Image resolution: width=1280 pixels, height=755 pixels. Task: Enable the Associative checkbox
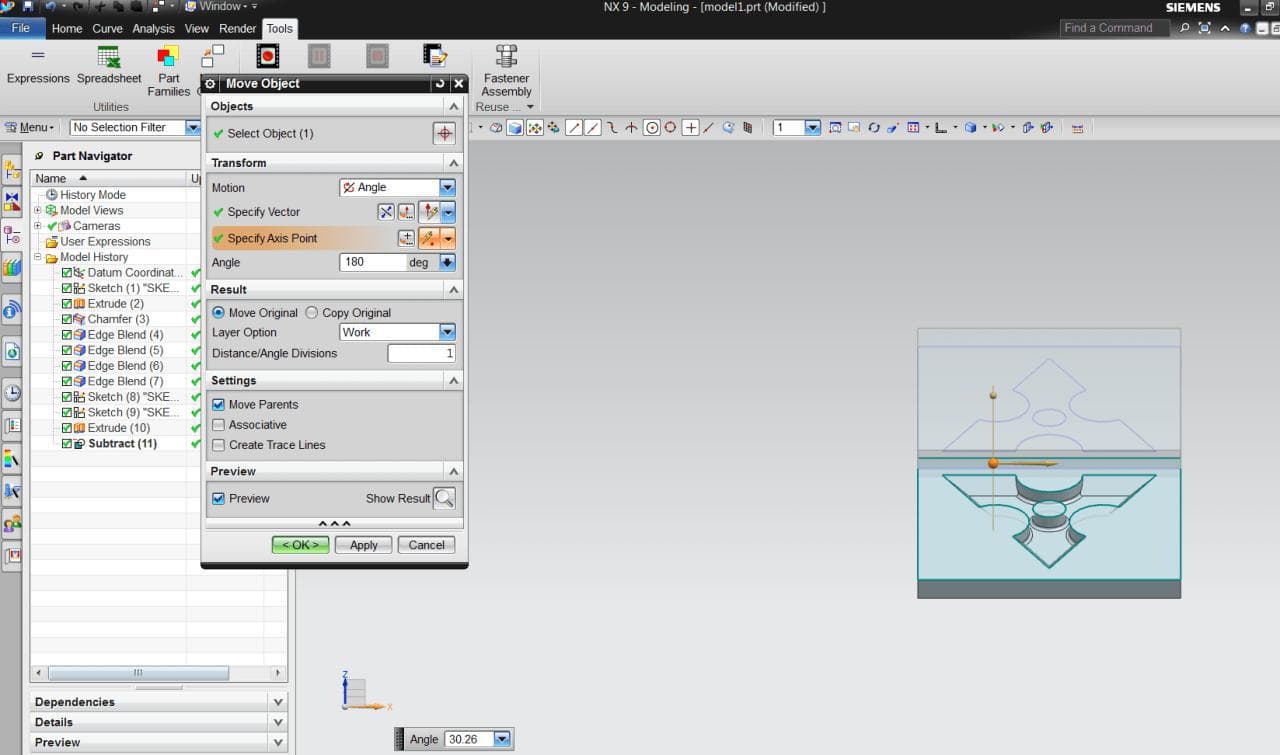tap(219, 425)
